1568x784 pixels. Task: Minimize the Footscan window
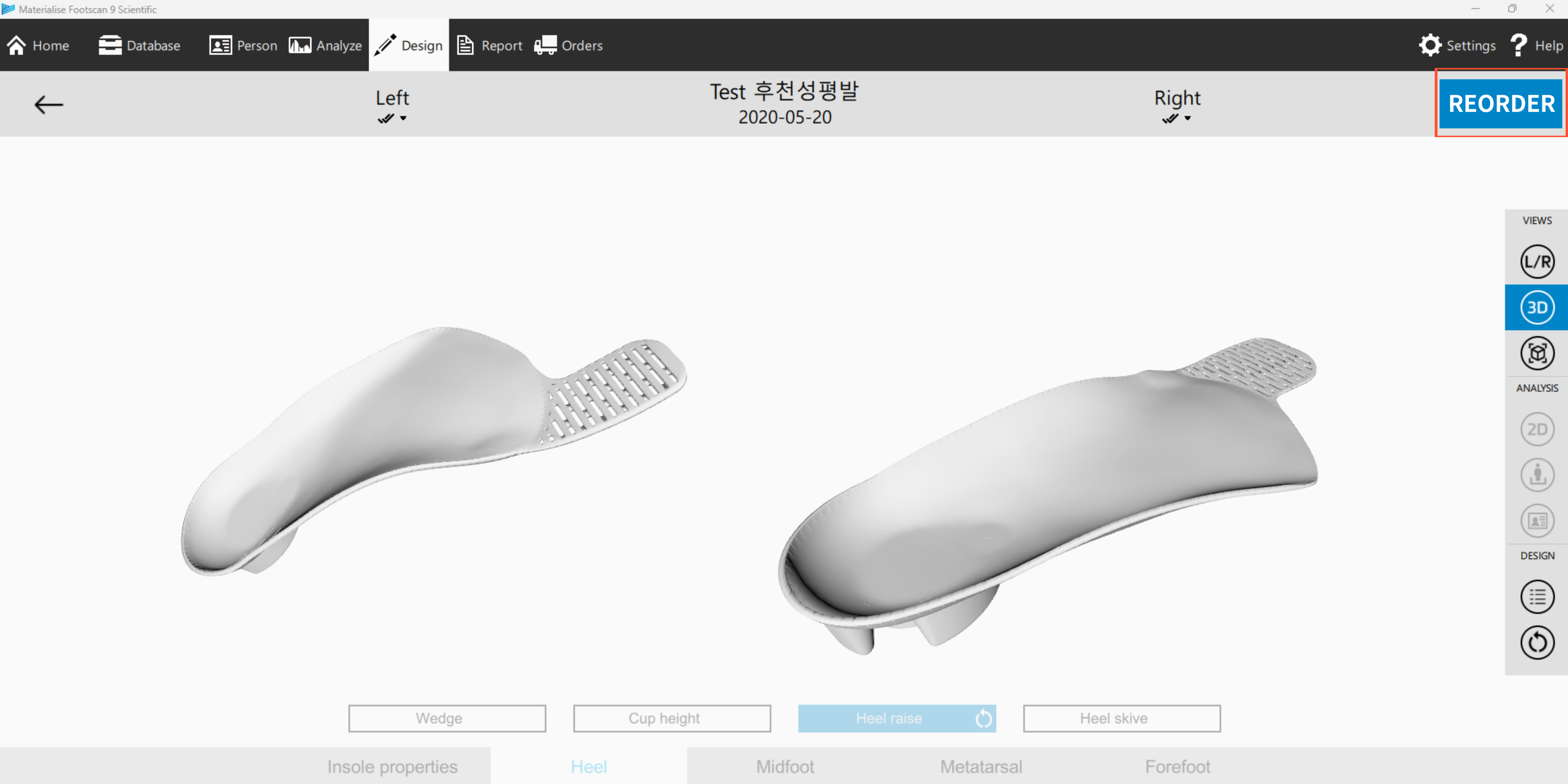point(1475,8)
